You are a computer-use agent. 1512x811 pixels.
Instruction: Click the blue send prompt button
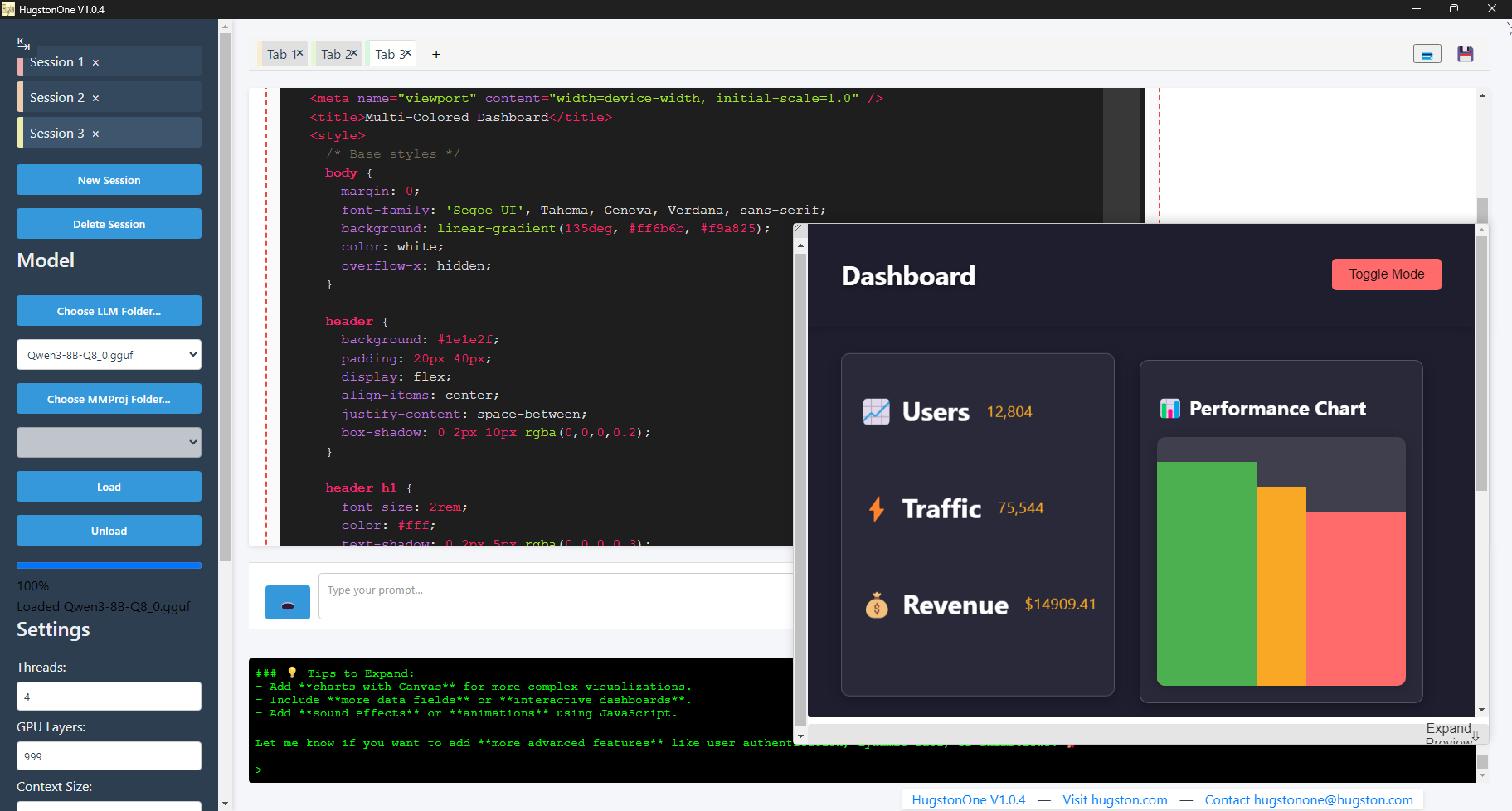point(288,602)
